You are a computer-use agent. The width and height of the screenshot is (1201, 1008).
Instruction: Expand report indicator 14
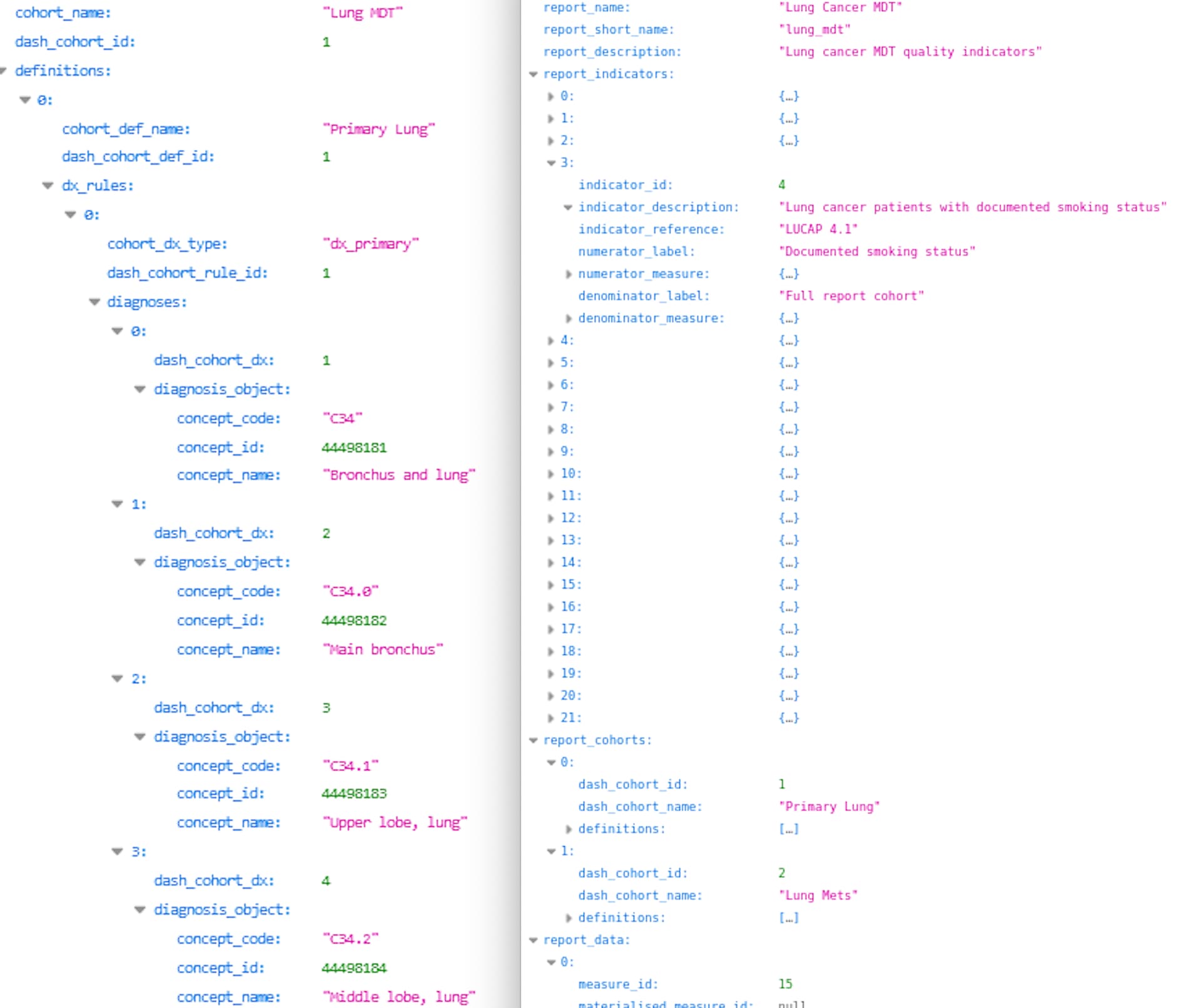pyautogui.click(x=550, y=563)
